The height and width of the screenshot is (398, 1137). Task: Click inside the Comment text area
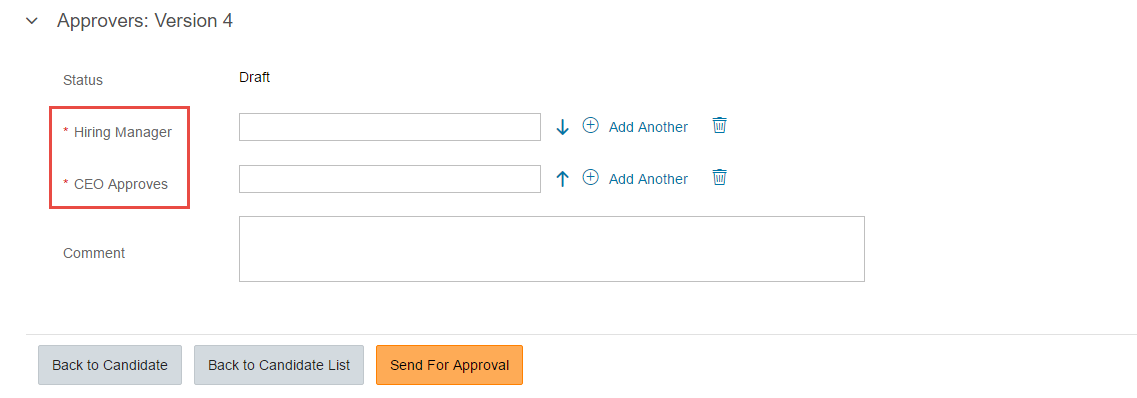tap(552, 249)
